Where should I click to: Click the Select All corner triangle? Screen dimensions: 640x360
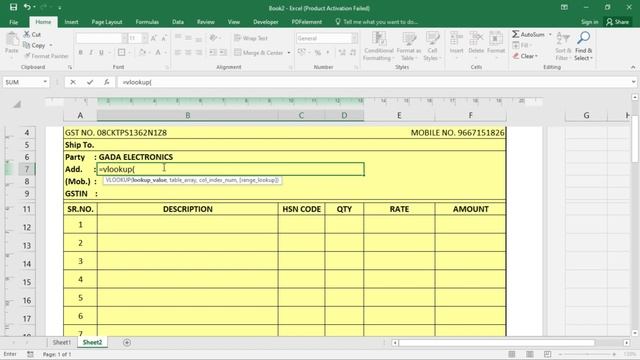point(17,105)
